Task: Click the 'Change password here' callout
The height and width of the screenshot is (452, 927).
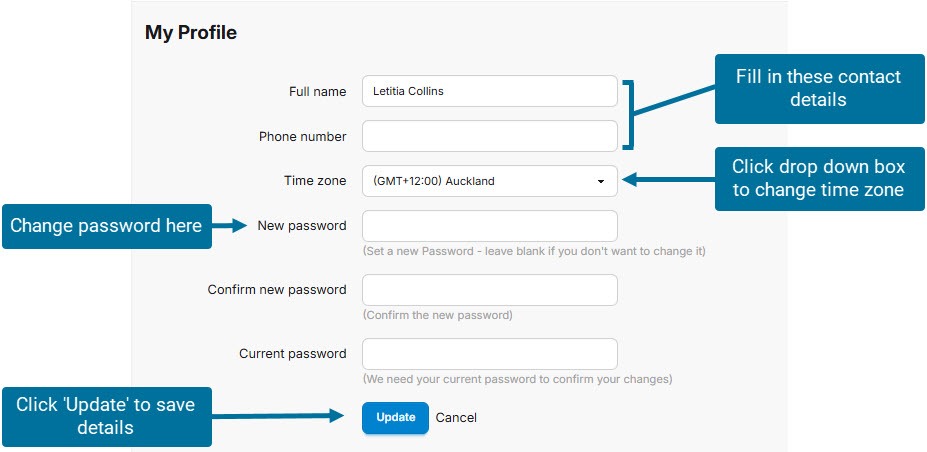Action: coord(106,226)
